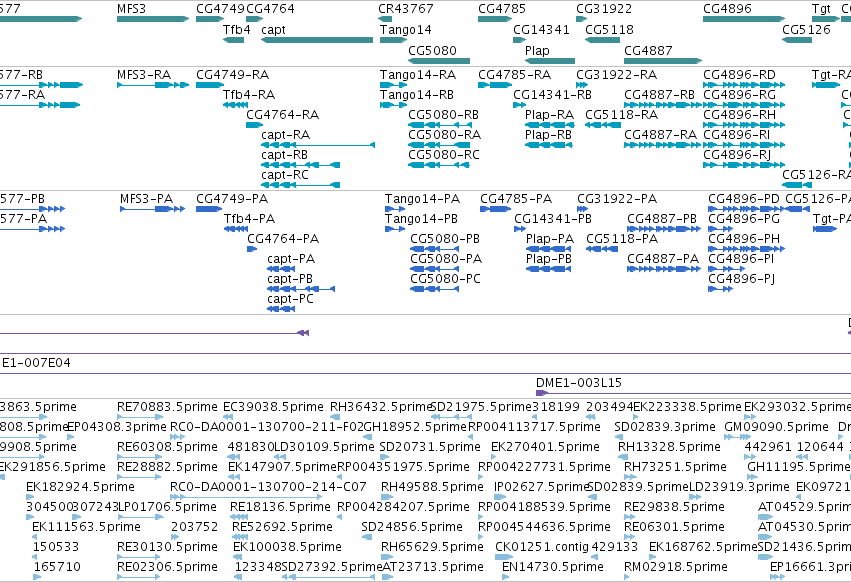Select the GH11195.5prime EST label
851x582 pixels.
pos(798,466)
